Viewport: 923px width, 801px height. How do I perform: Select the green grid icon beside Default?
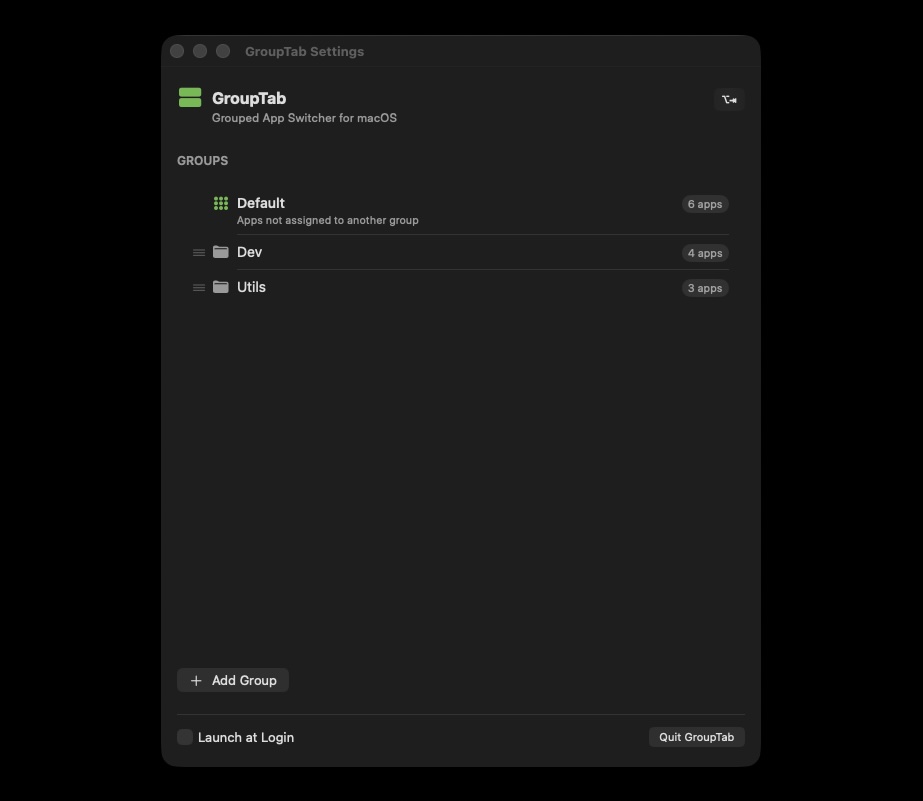[x=220, y=203]
